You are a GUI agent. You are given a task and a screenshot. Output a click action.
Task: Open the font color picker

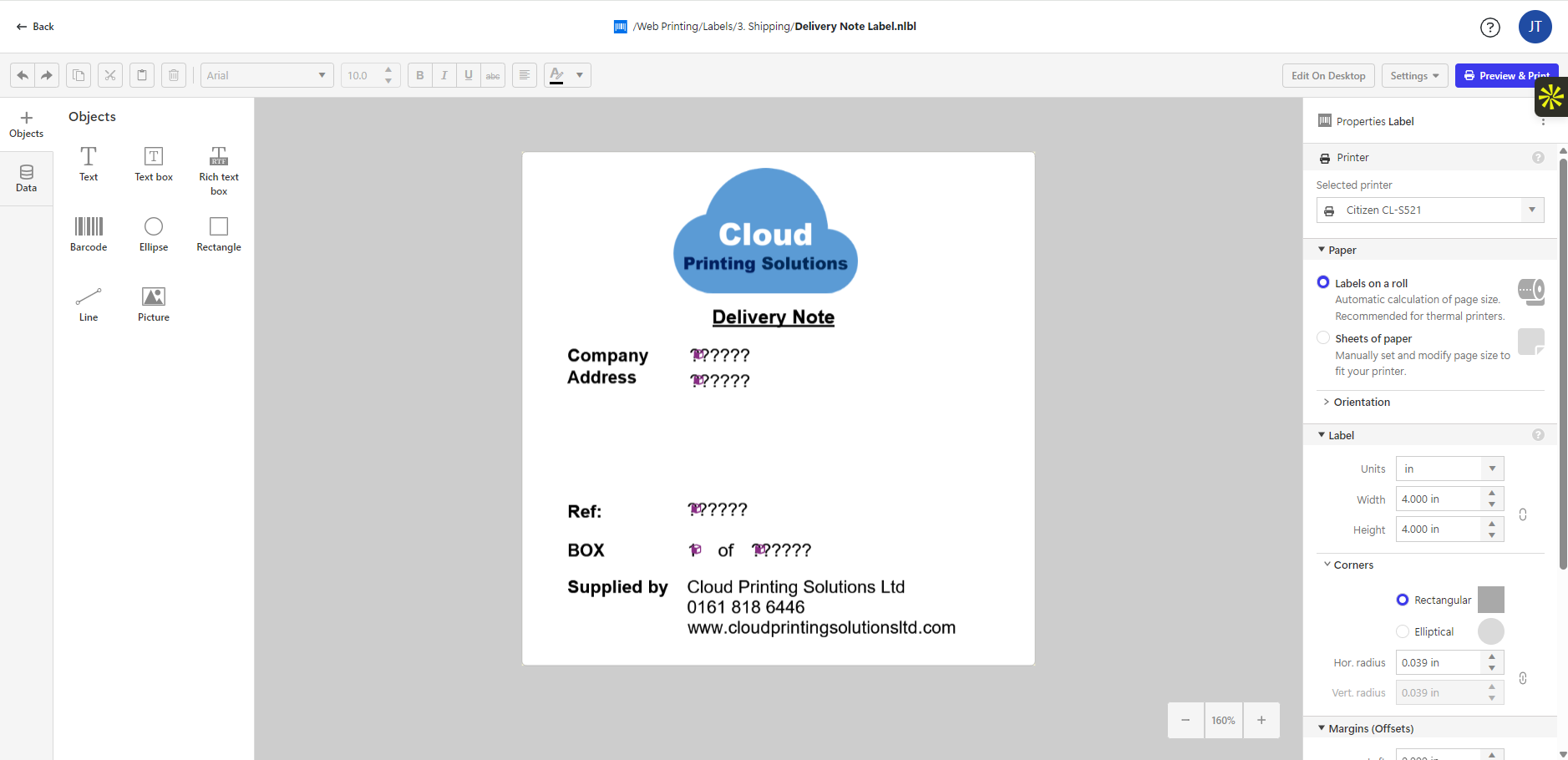point(567,75)
